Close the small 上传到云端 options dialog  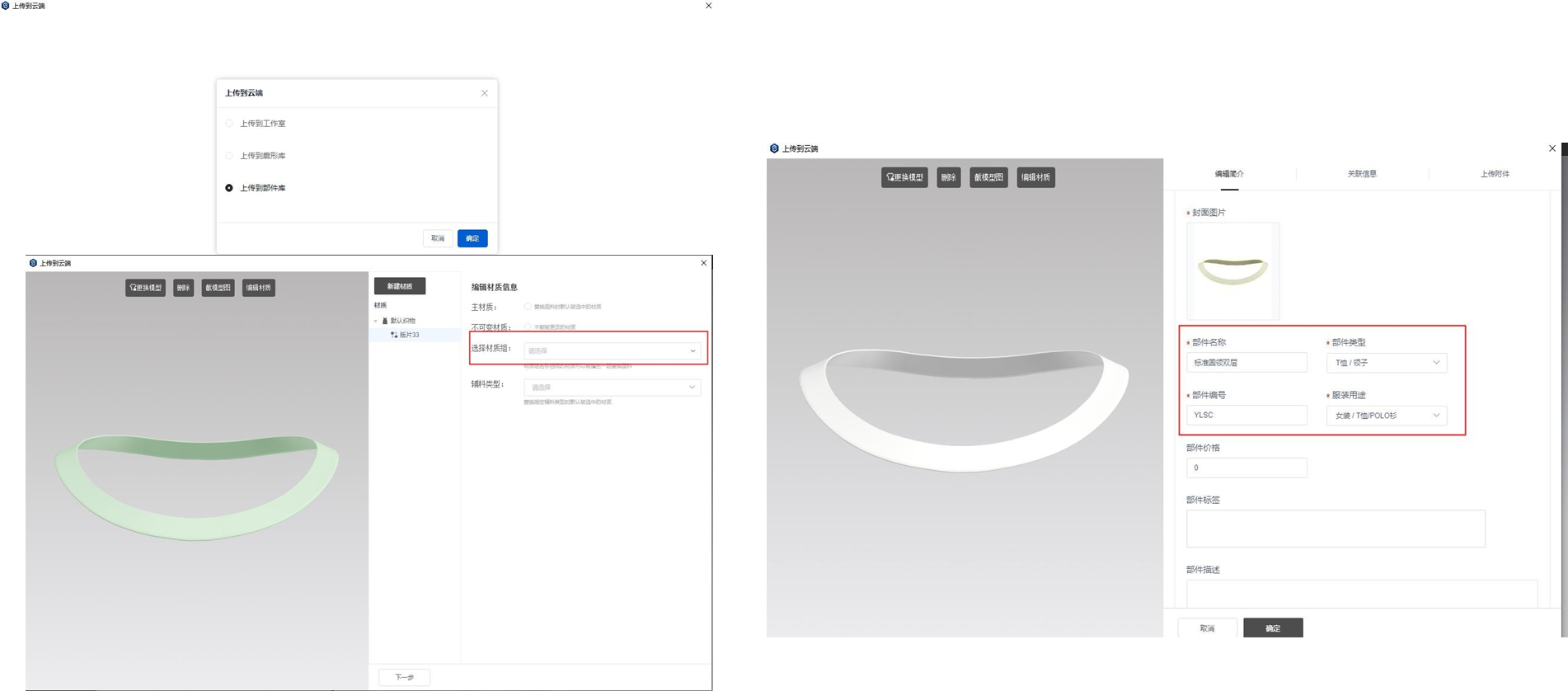click(x=485, y=93)
